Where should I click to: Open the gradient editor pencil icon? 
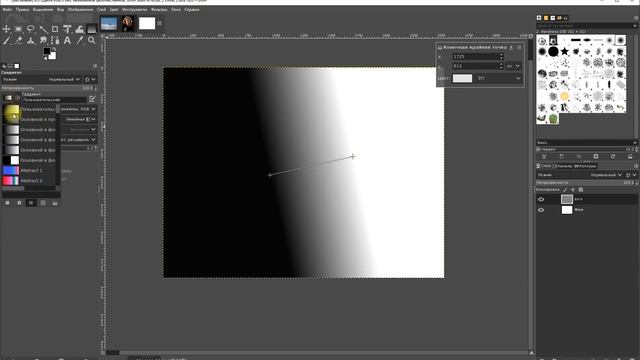[x=92, y=99]
